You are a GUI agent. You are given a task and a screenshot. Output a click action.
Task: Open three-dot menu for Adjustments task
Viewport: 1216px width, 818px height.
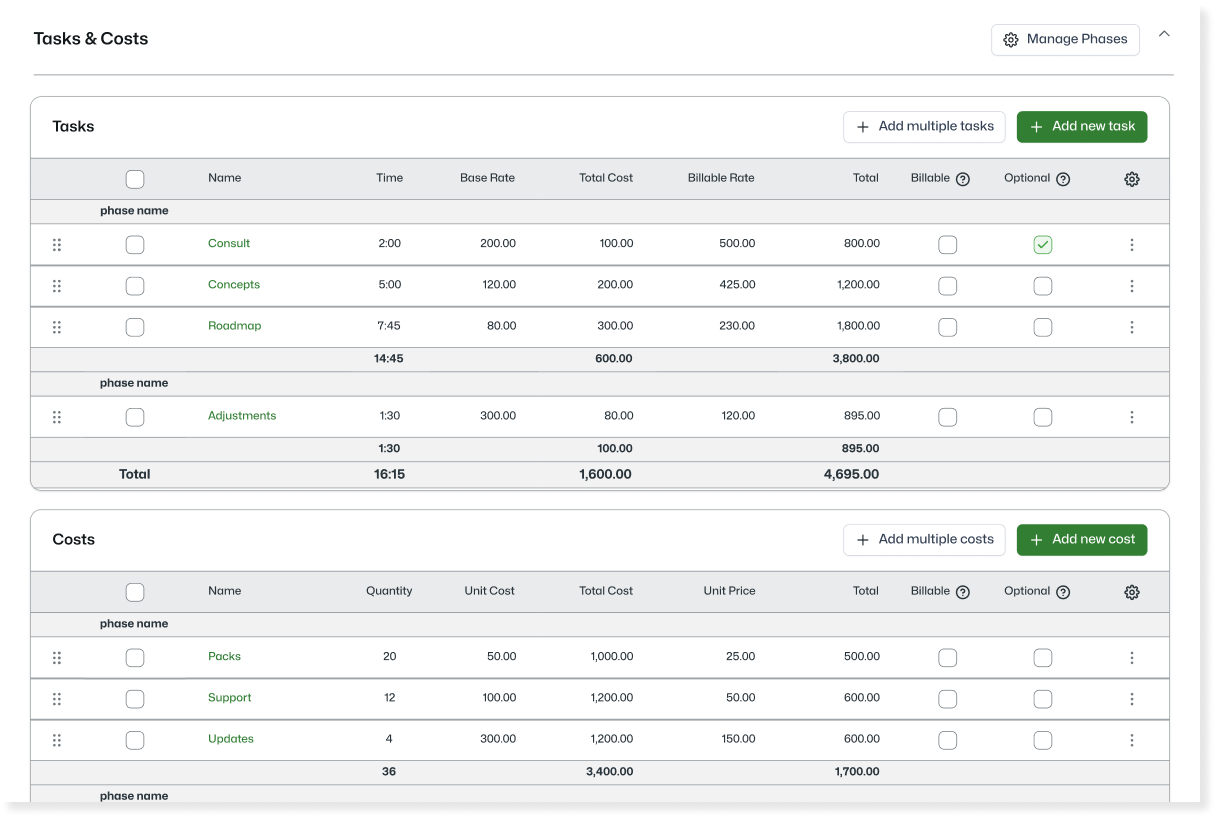[x=1131, y=417]
